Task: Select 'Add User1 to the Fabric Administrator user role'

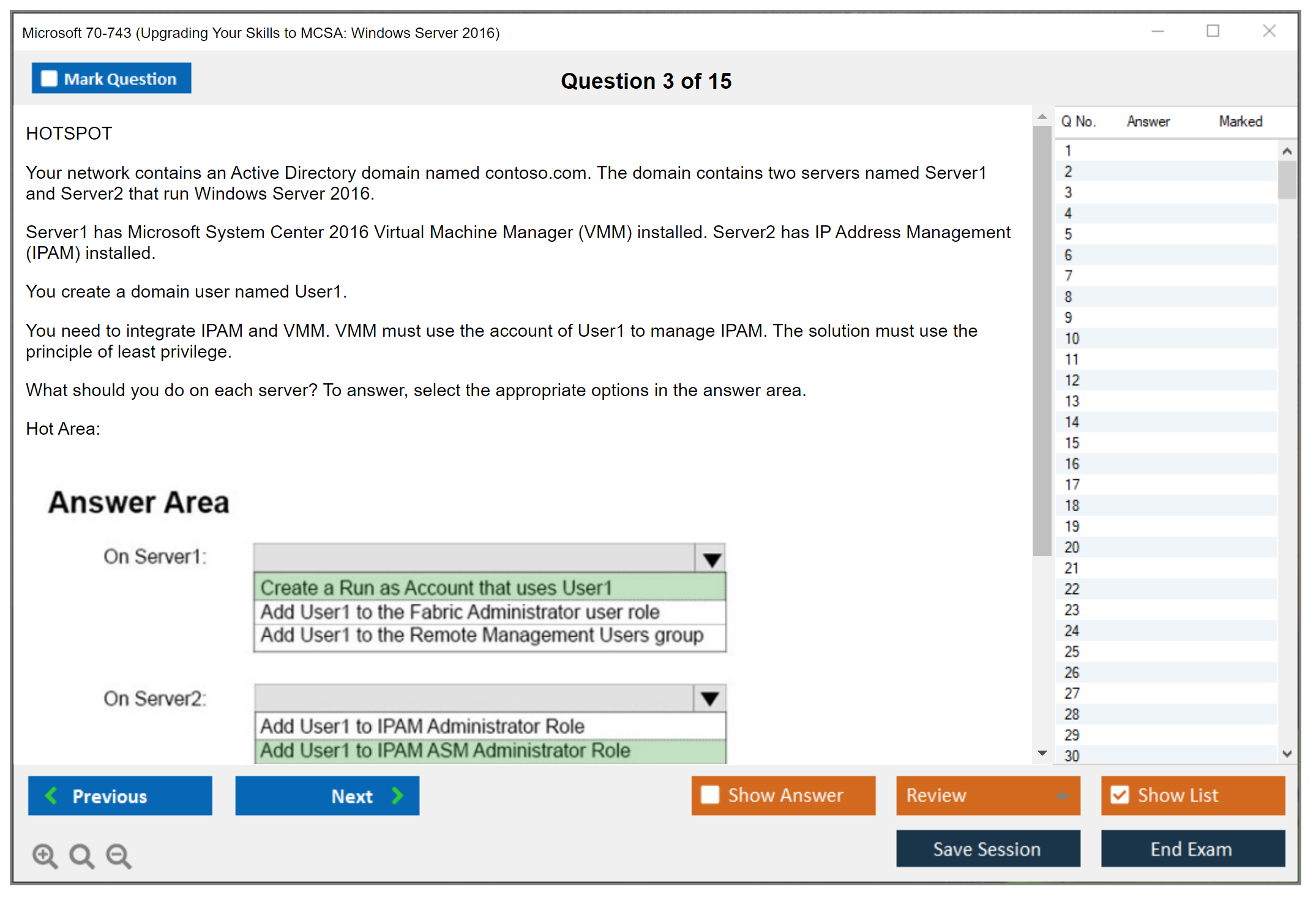Action: coord(460,612)
